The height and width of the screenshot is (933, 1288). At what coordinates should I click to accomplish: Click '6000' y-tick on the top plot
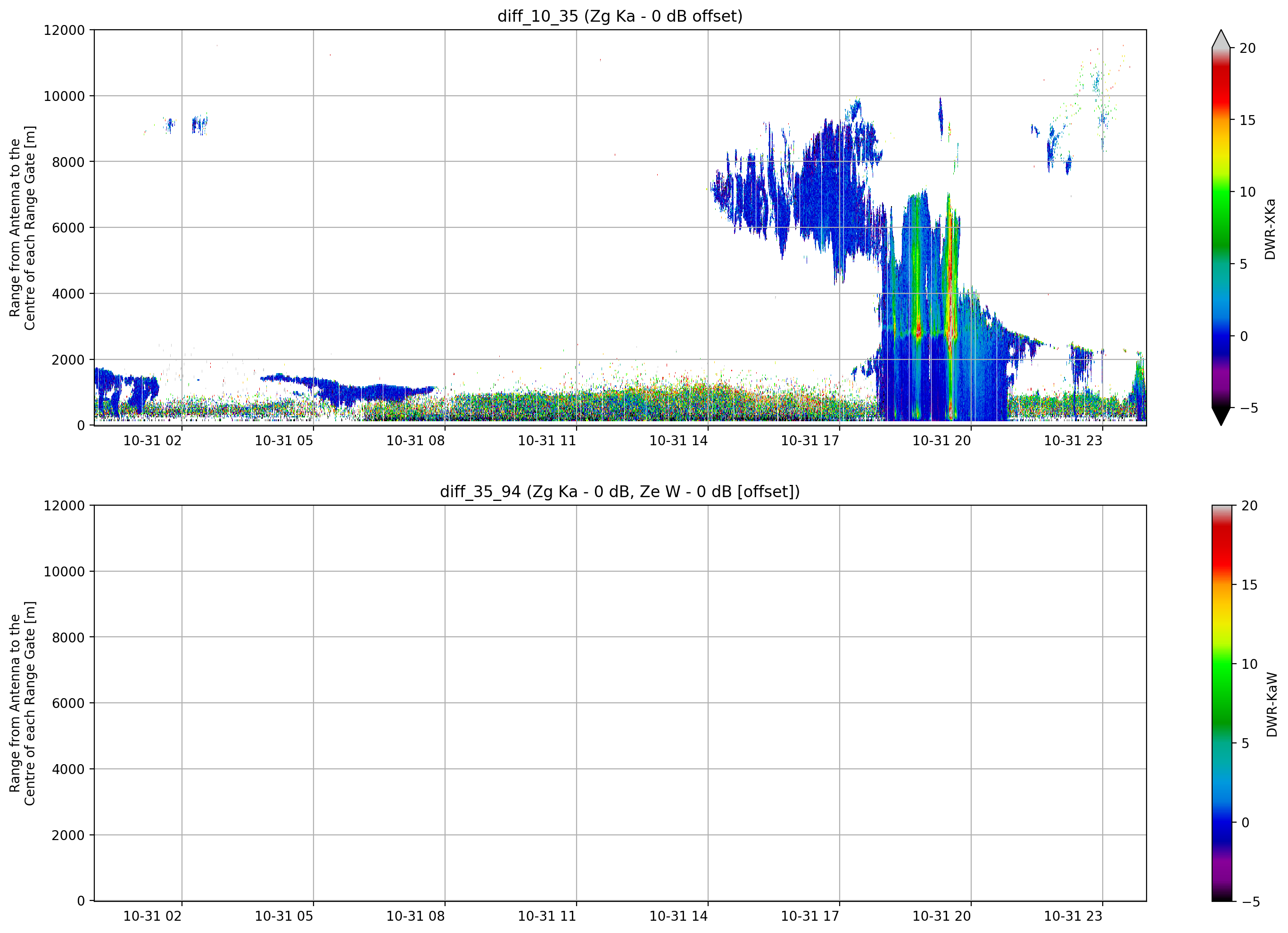pos(68,228)
